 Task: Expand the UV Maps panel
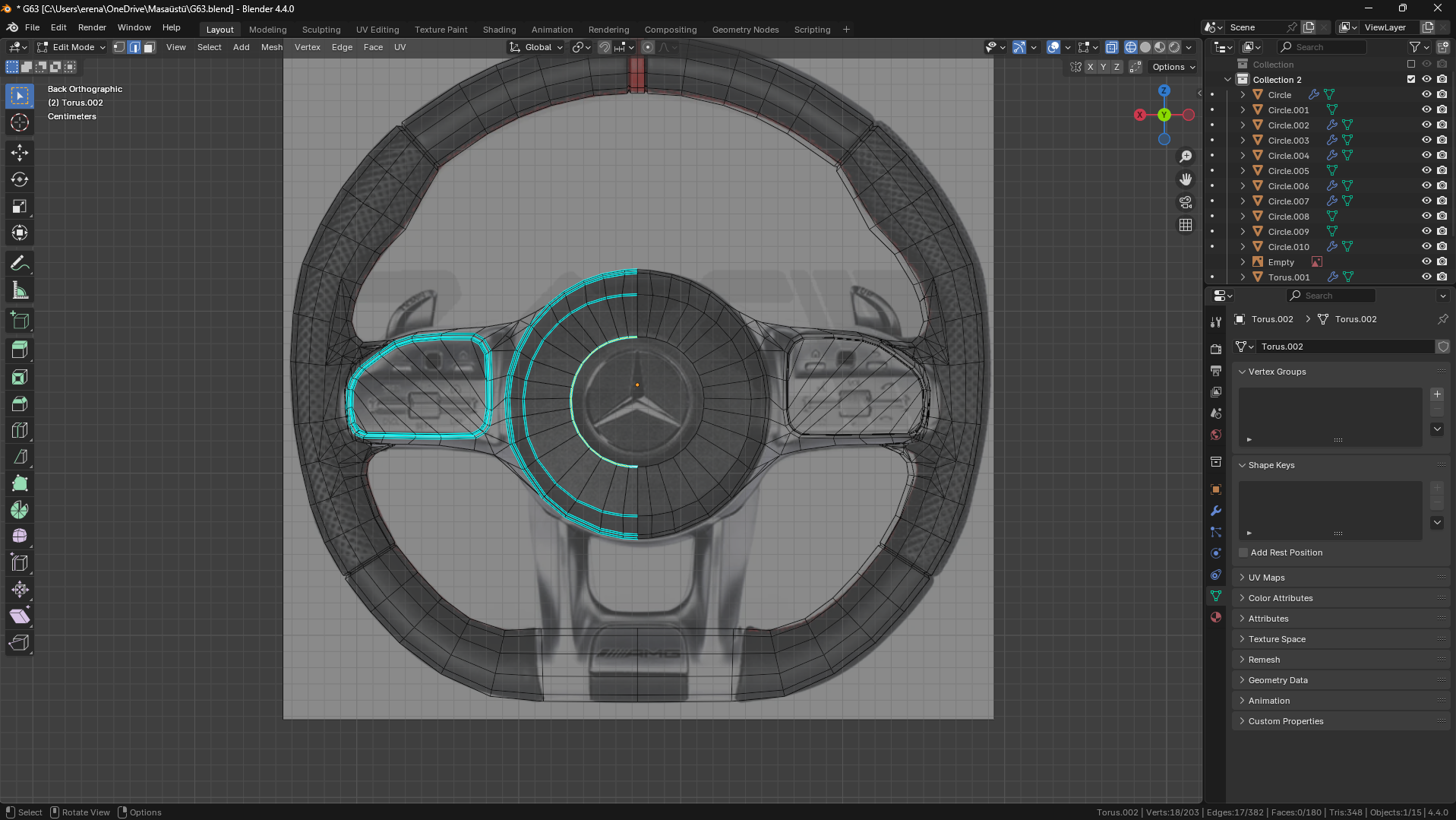point(1266,578)
